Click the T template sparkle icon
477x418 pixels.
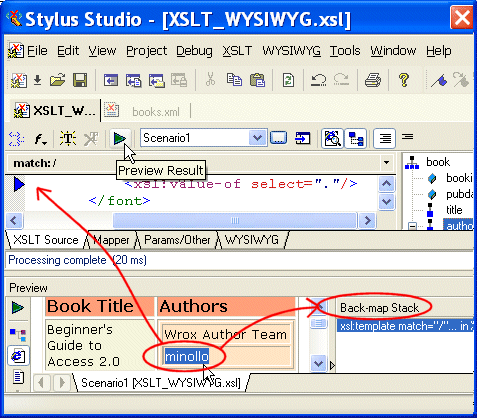coord(68,138)
